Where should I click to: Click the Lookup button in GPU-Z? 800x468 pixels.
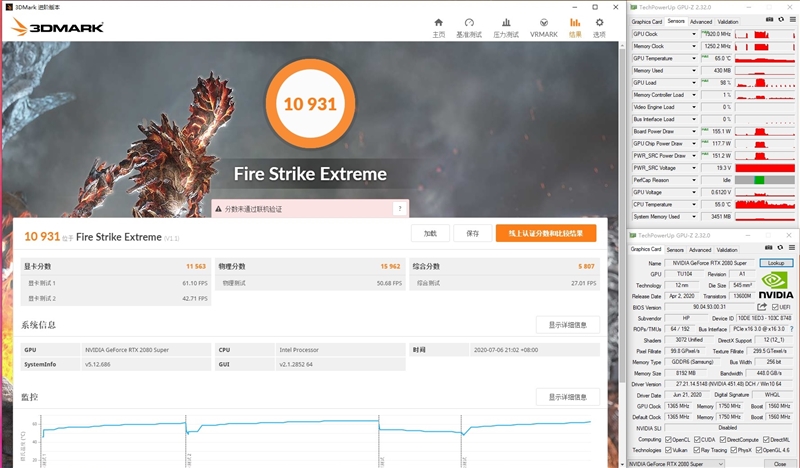[774, 262]
